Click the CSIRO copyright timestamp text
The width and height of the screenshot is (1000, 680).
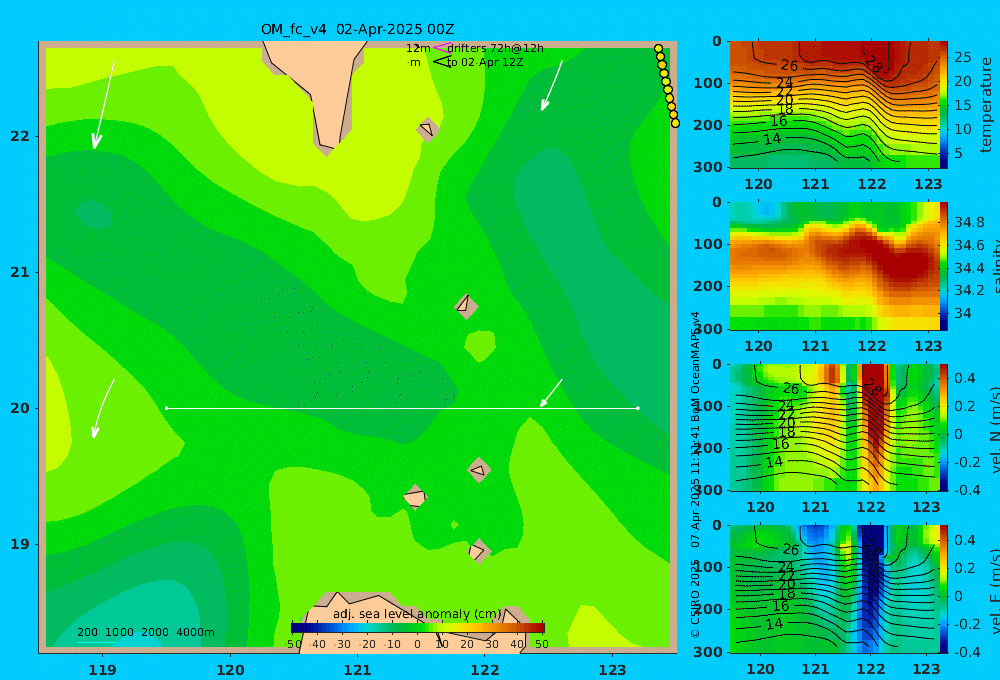(x=695, y=475)
